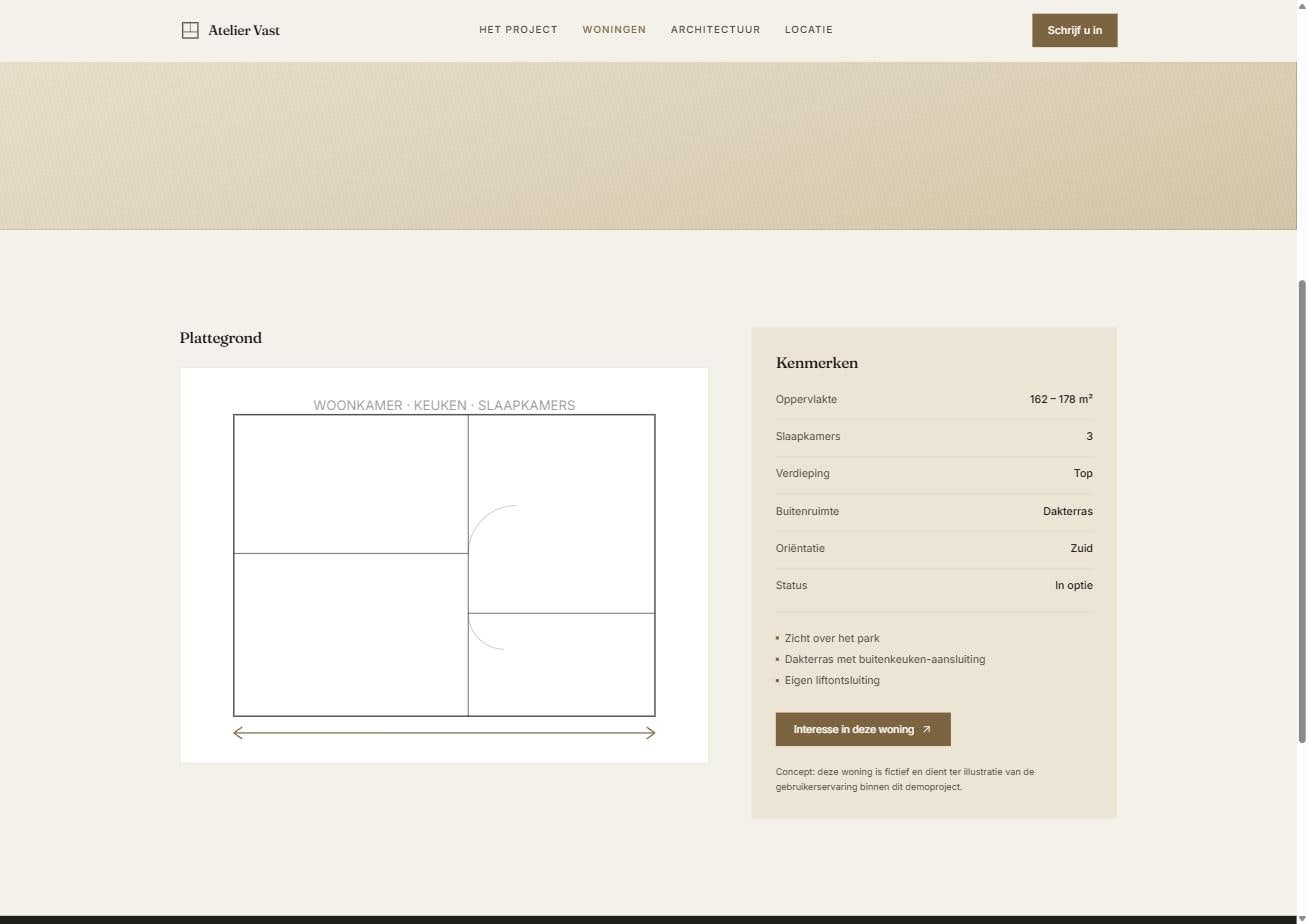Click the floor plan label 'WOONKAMER · KEUKEN · SLAAPKAMERS'
The image size is (1308, 924).
[x=444, y=405]
